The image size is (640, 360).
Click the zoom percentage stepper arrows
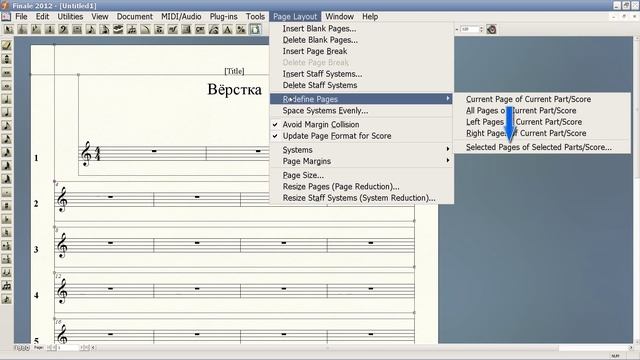tap(481, 29)
